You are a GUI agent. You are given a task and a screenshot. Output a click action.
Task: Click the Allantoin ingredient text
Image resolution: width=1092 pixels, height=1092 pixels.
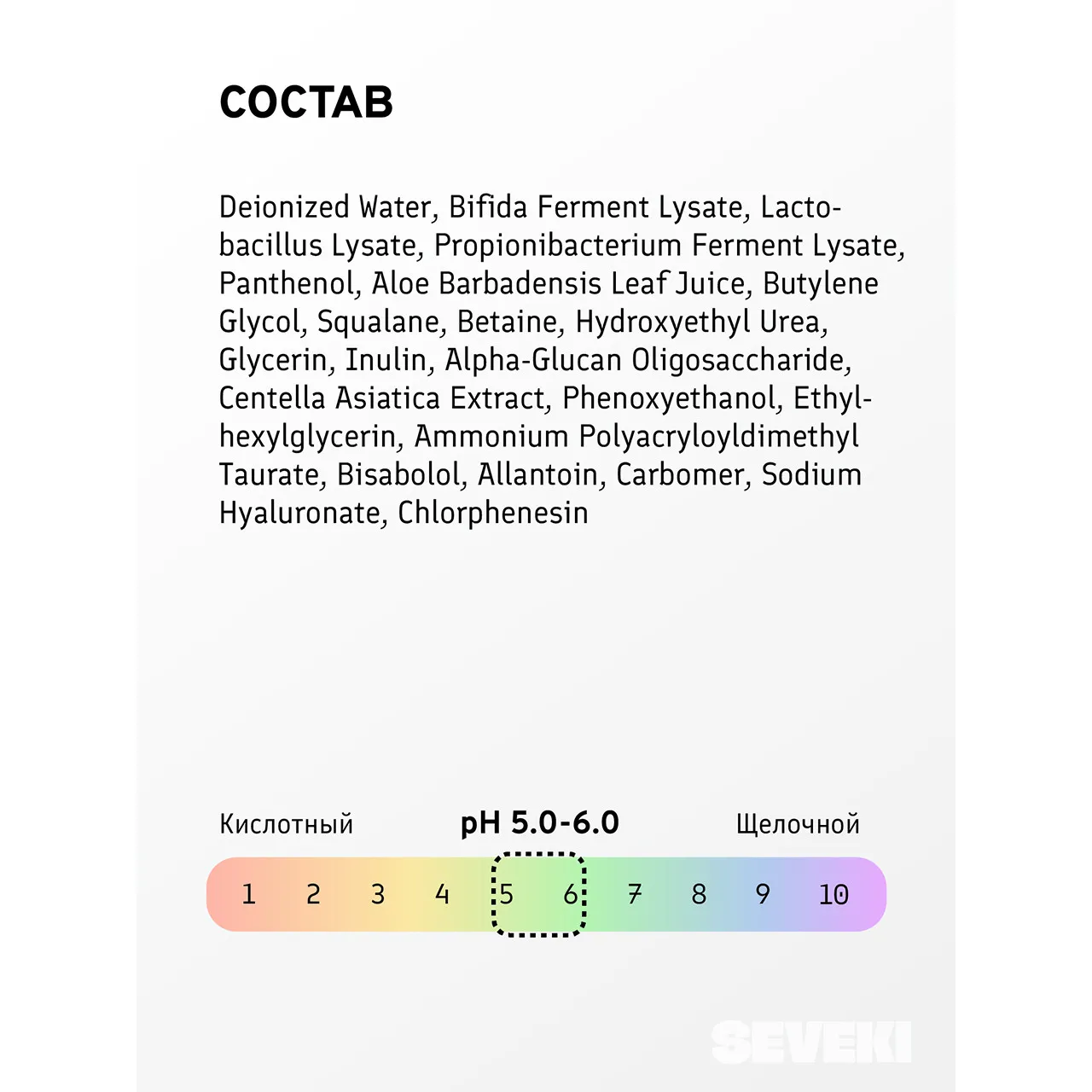click(538, 474)
